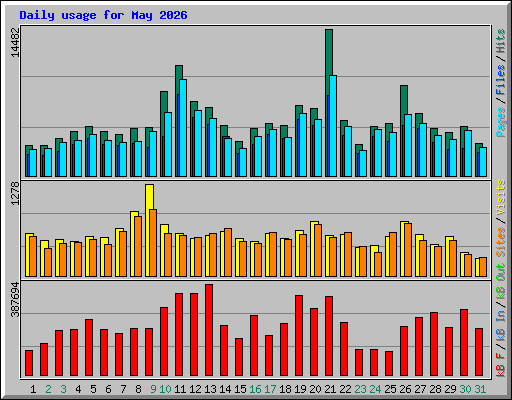
Task: Click the 387694 kB axis value
Action: point(15,299)
